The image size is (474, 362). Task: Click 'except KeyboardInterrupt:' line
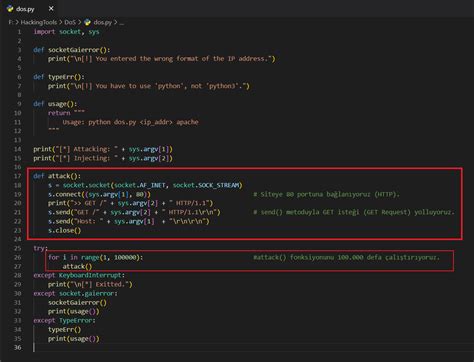pyautogui.click(x=79, y=275)
